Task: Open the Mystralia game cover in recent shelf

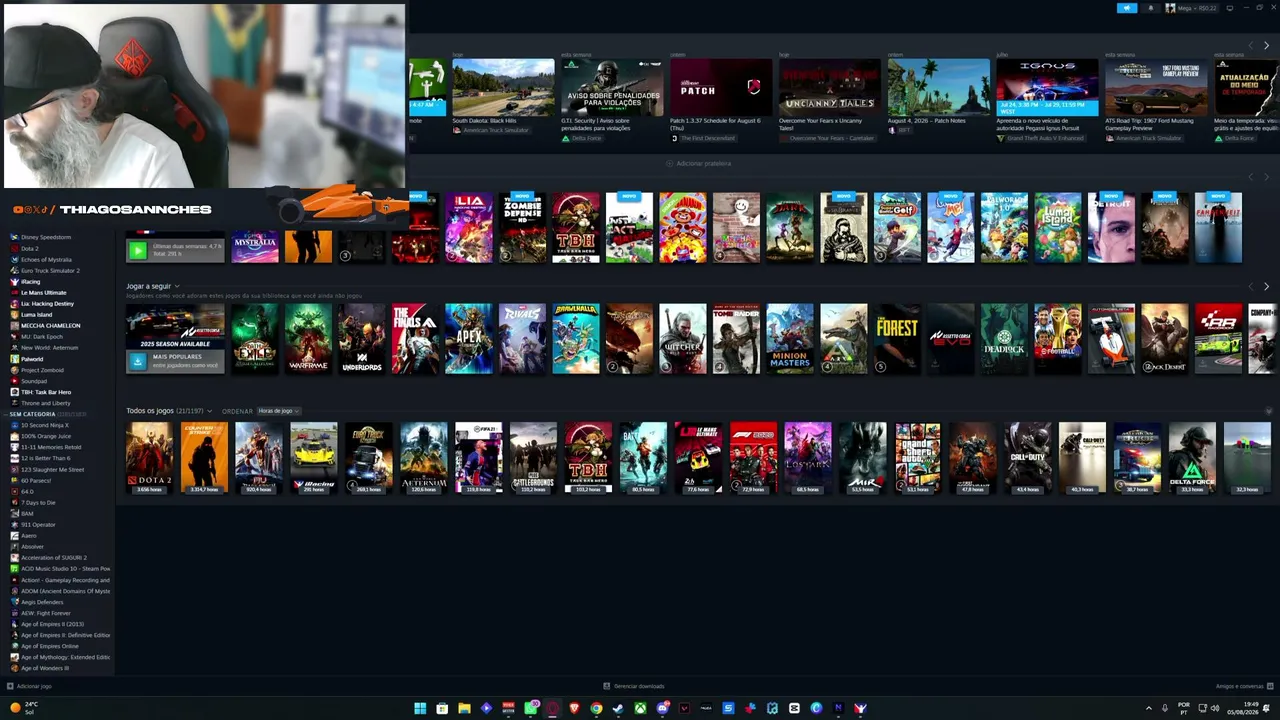Action: (x=255, y=246)
